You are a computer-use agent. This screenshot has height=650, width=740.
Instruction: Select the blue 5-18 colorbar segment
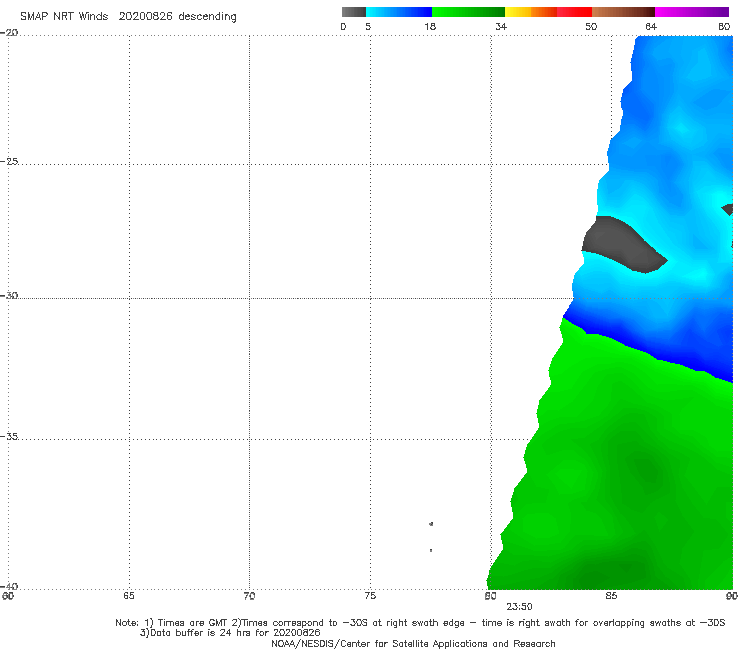tap(399, 12)
